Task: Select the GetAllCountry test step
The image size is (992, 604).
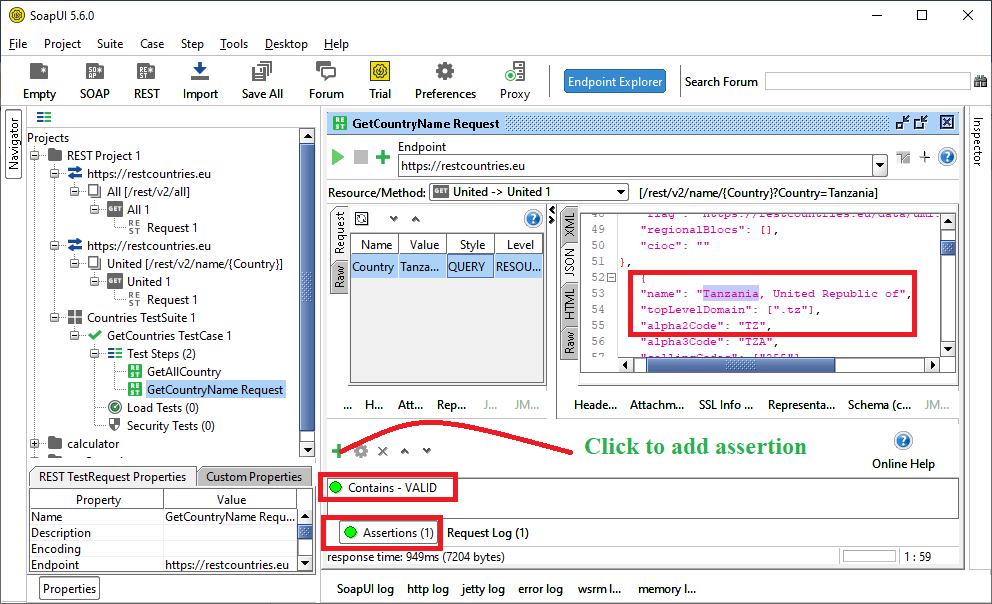Action: (x=183, y=372)
